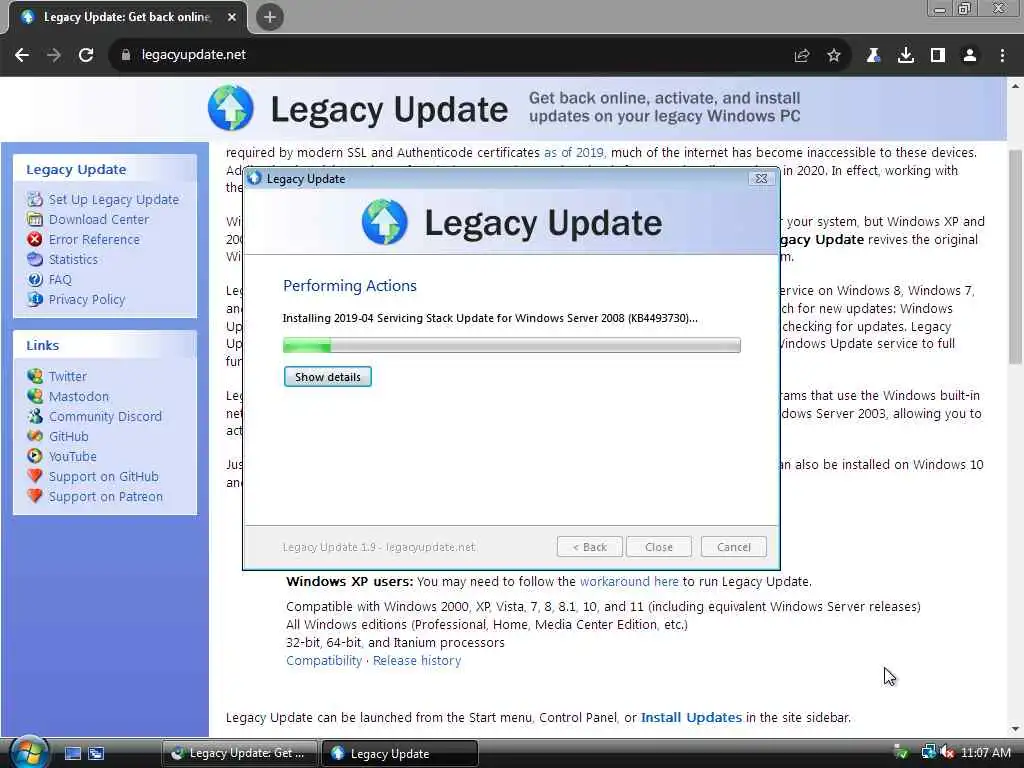The height and width of the screenshot is (768, 1024).
Task: Follow the Twitter link text
Action: point(67,376)
